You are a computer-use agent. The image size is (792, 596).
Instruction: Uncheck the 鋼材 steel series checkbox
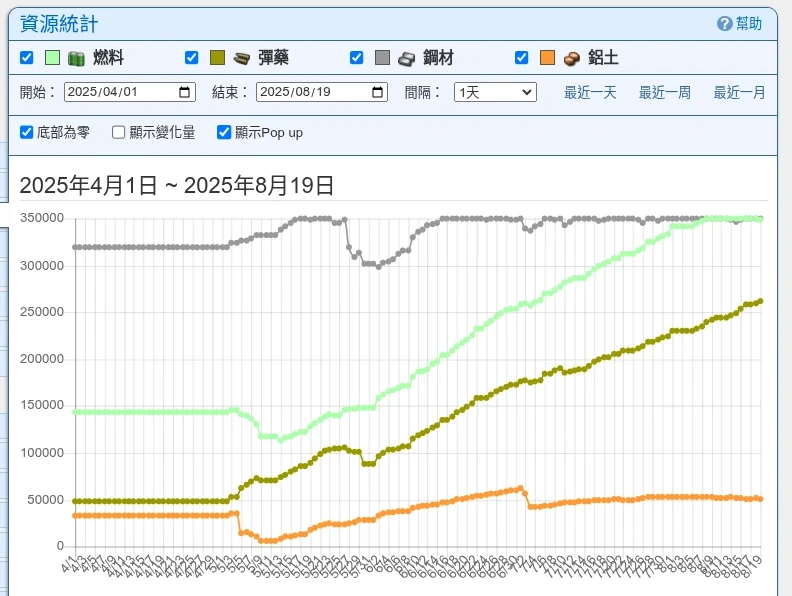(x=357, y=58)
